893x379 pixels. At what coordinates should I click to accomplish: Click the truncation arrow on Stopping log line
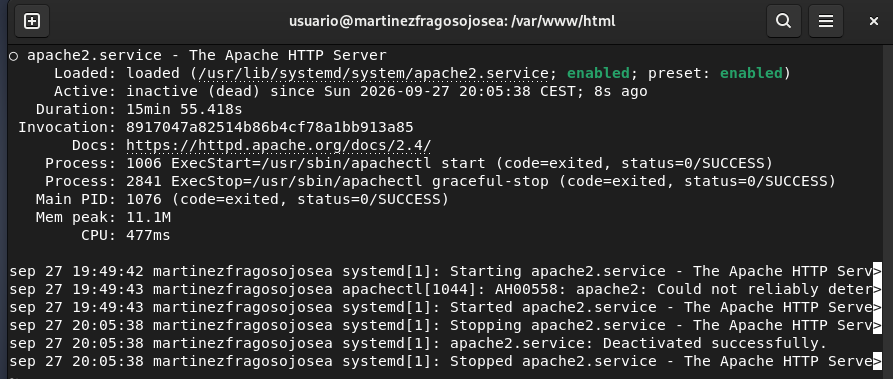[877, 325]
